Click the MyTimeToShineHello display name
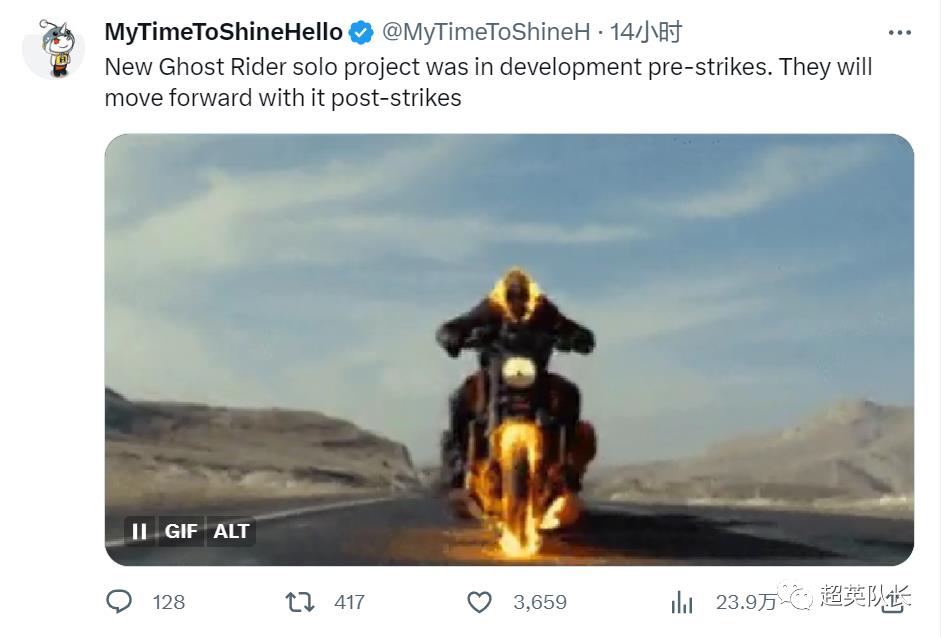Screen dimensions: 942x637 point(223,32)
